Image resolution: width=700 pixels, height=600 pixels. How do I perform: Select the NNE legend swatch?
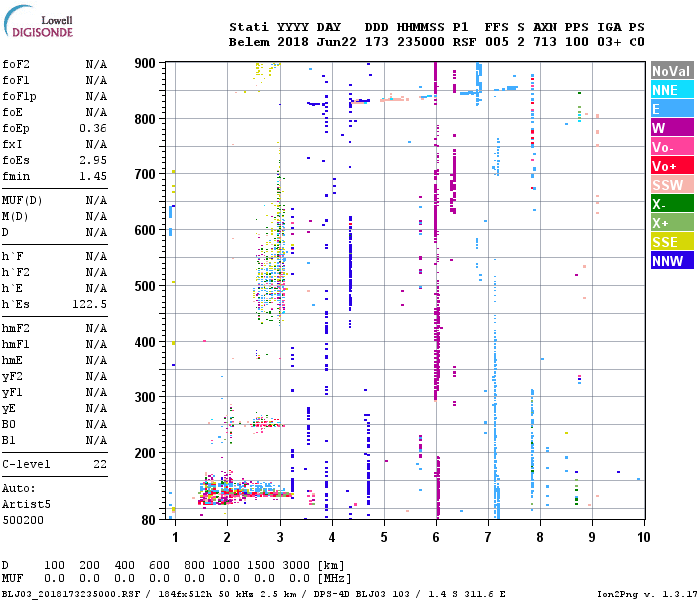(672, 90)
